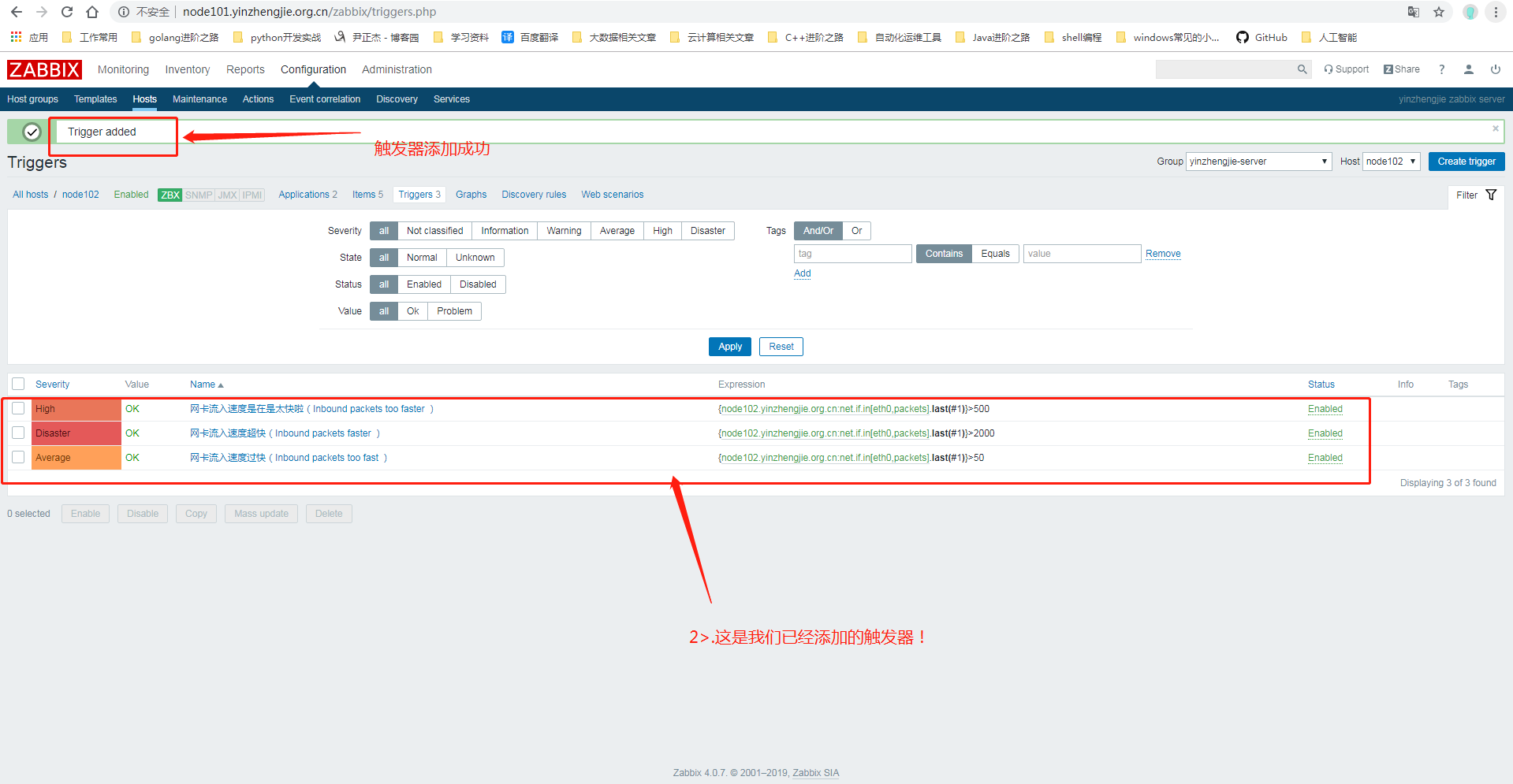Click the tag value input field
This screenshot has height=784, width=1513.
coord(1082,254)
